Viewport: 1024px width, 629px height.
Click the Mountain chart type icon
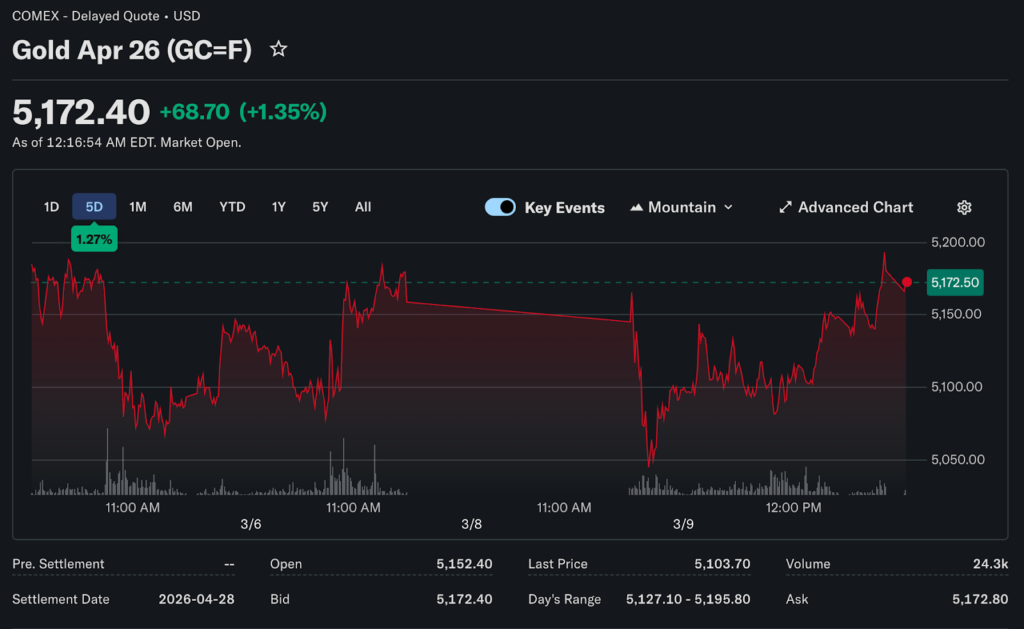tap(636, 208)
